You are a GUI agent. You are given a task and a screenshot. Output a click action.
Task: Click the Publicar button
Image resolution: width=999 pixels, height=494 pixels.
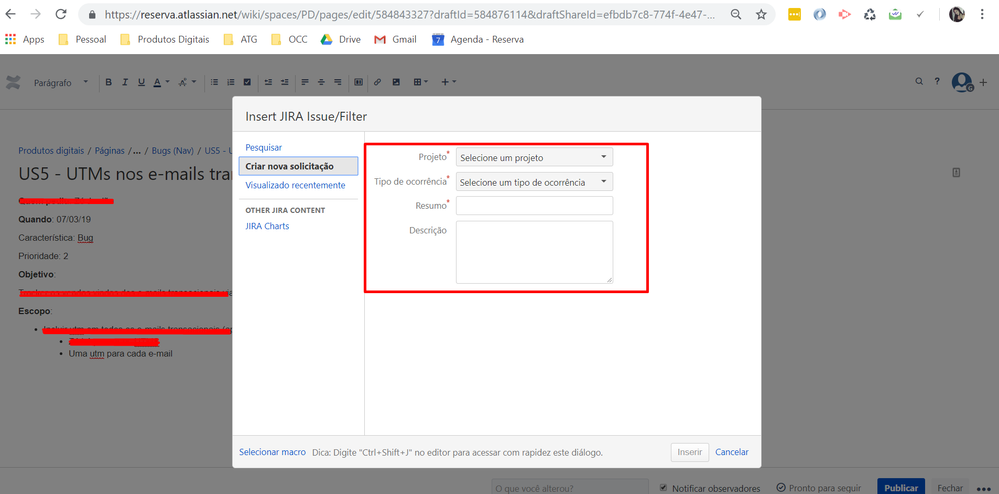click(901, 486)
